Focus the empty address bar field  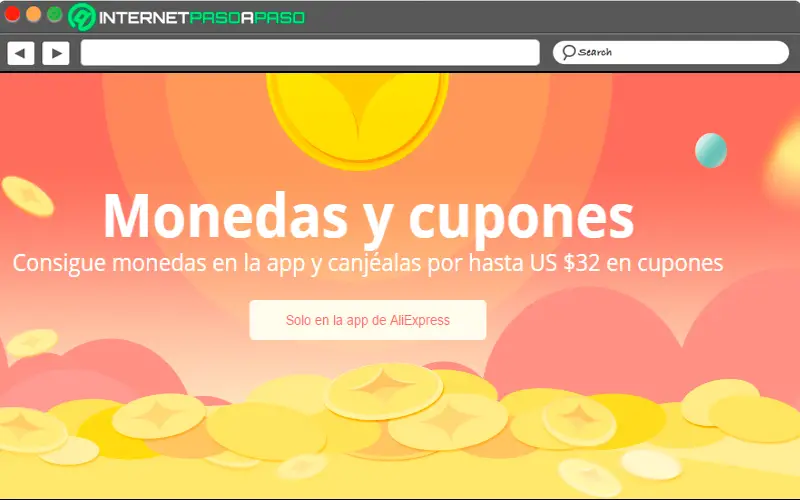pos(310,53)
